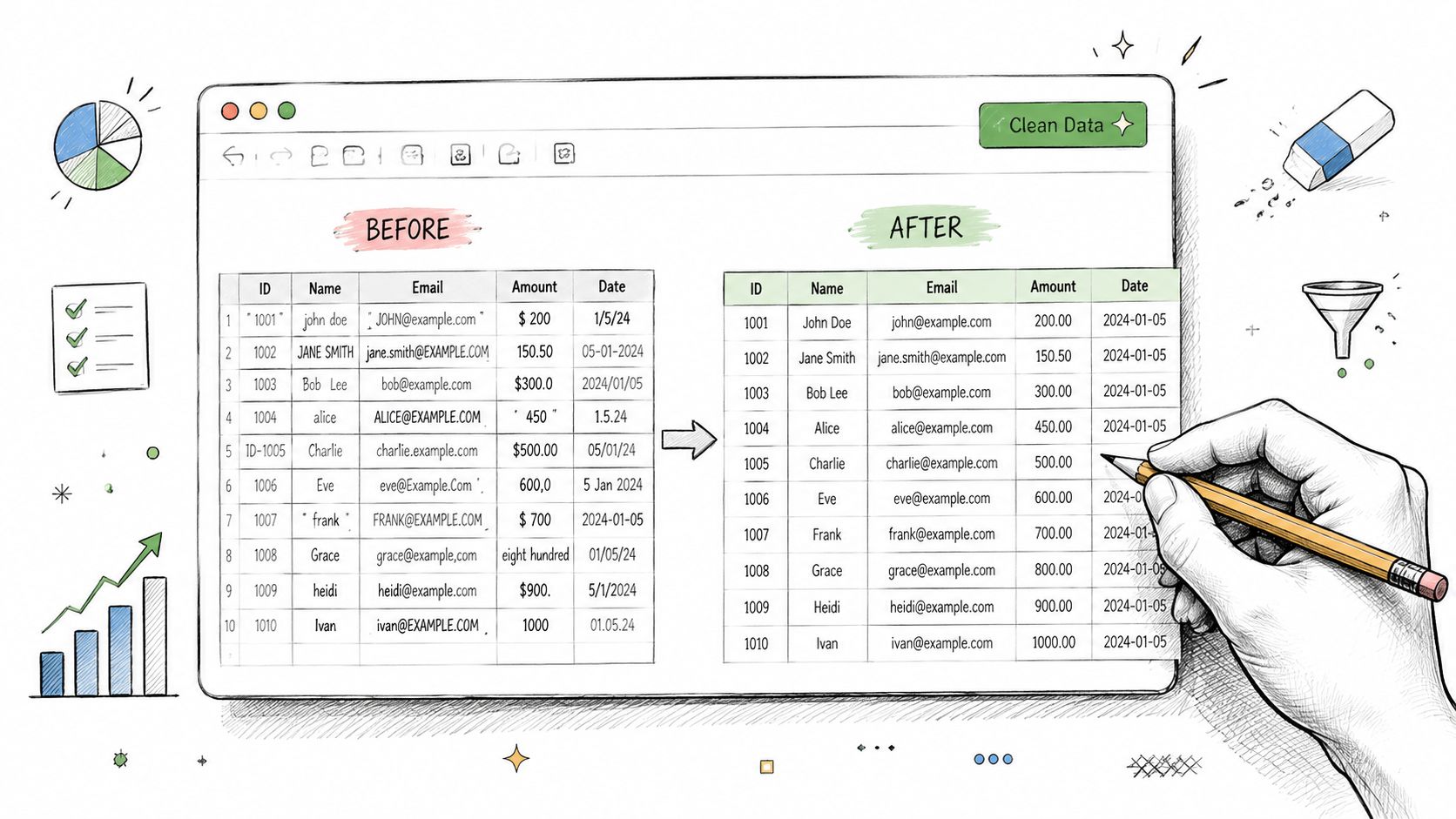The width and height of the screenshot is (1456, 819).
Task: Click the green Clean Data button
Action: (1062, 125)
